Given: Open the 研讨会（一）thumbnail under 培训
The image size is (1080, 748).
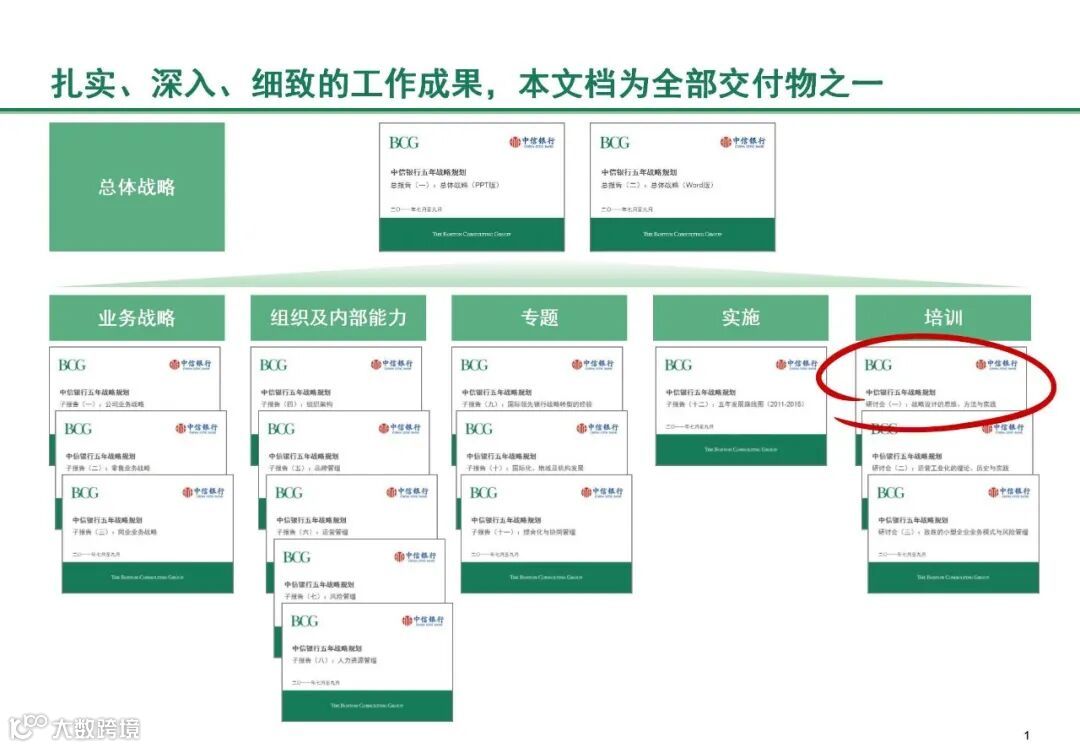Looking at the screenshot, I should tap(941, 377).
